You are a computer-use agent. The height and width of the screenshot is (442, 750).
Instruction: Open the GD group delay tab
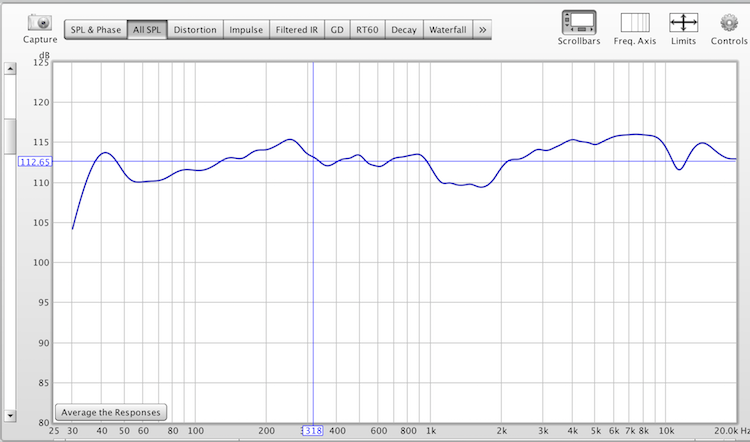coord(337,30)
